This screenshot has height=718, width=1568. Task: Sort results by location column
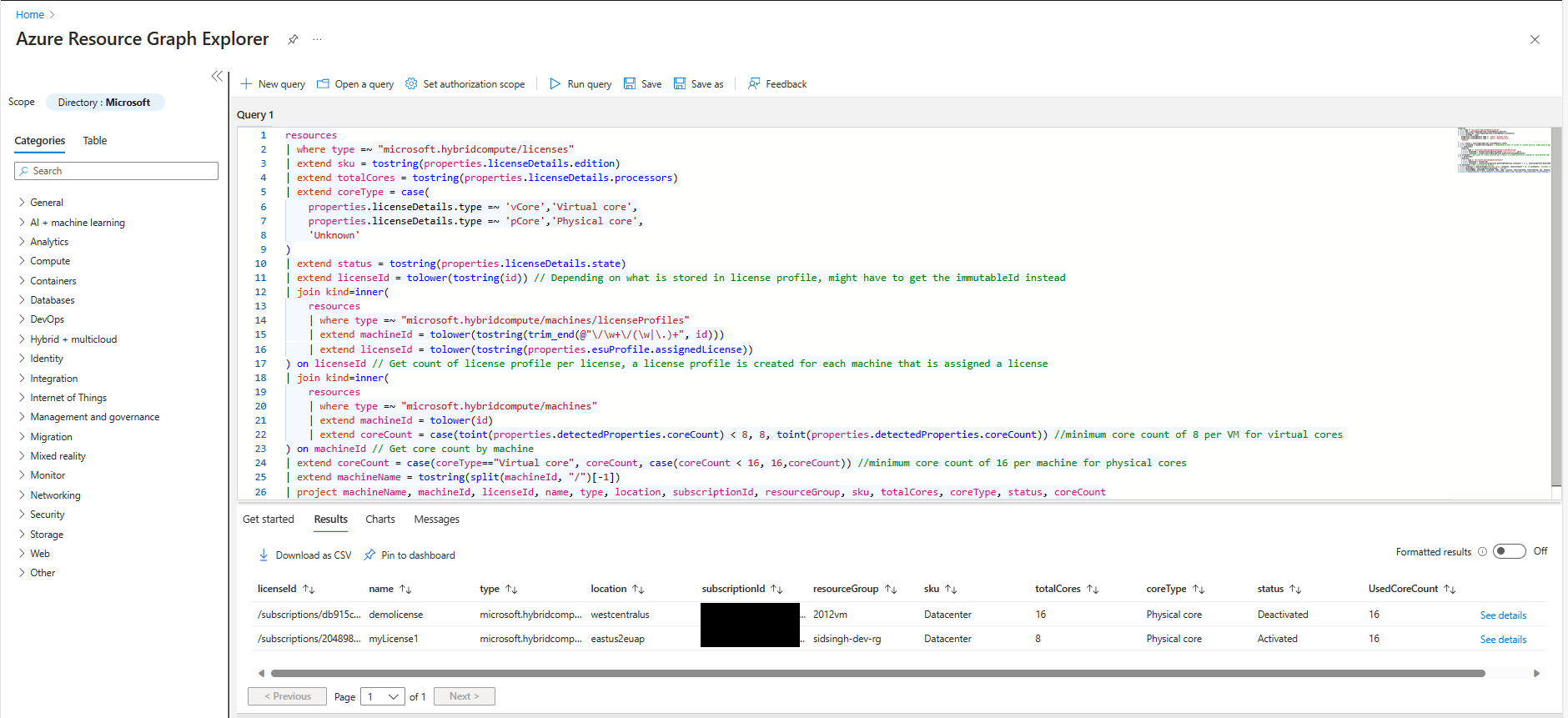point(638,589)
